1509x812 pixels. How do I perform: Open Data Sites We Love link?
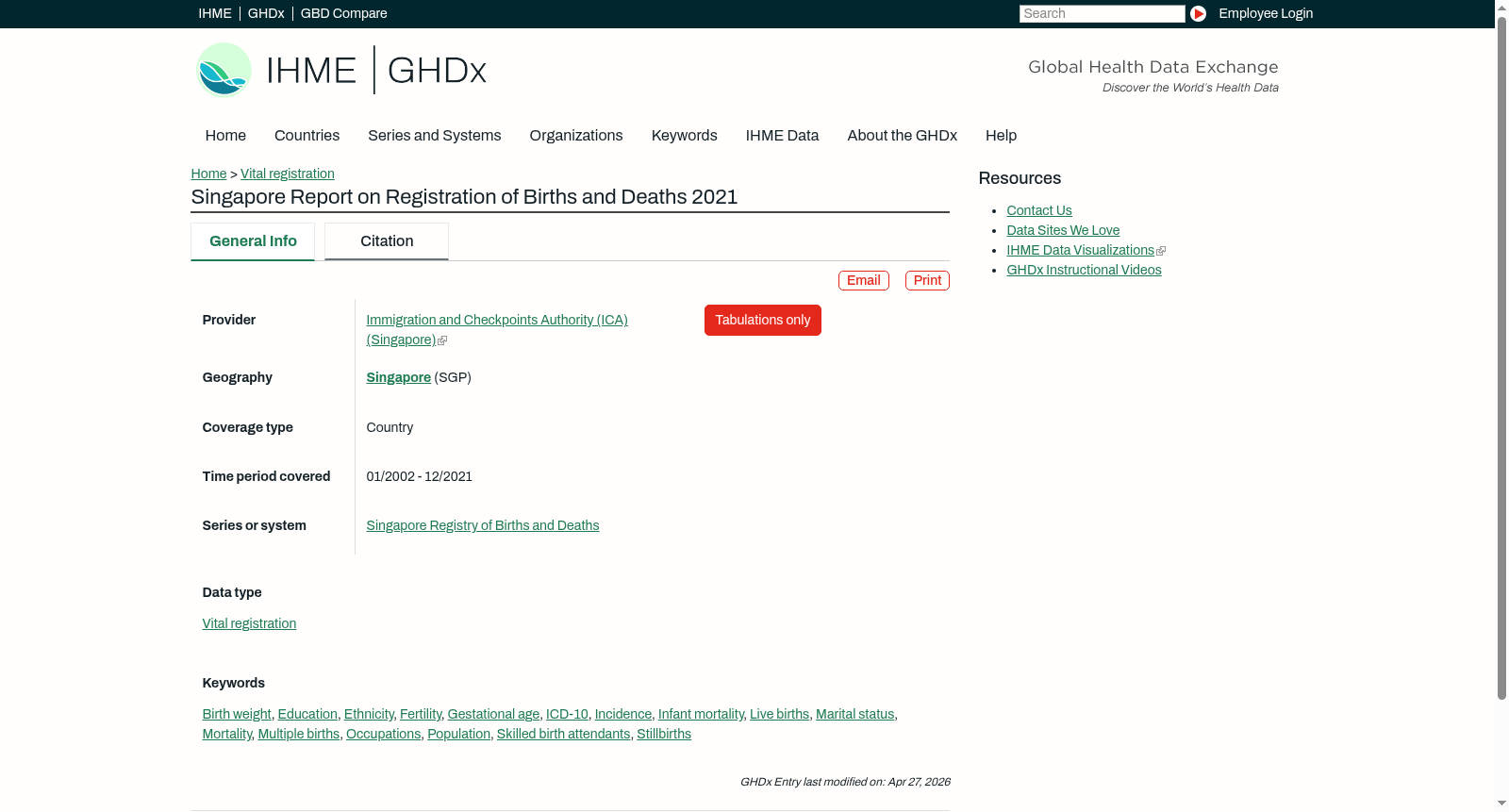[1063, 230]
